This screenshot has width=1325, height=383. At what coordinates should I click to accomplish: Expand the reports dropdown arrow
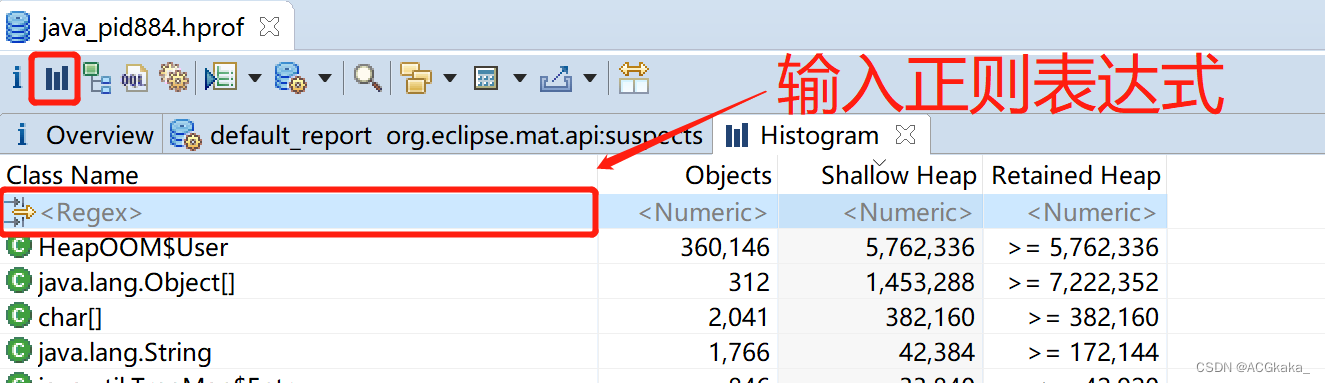pyautogui.click(x=254, y=78)
